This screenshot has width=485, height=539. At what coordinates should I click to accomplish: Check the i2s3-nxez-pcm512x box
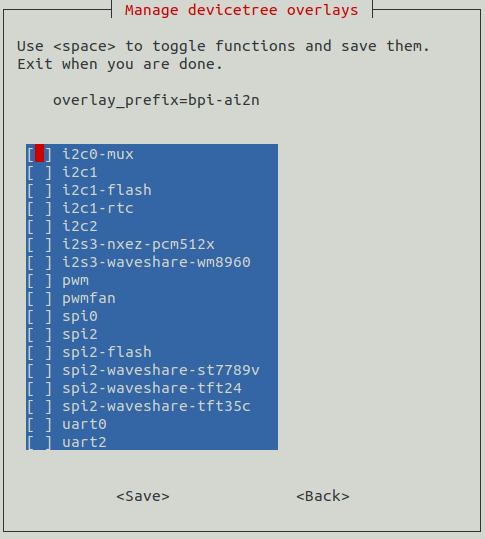(x=40, y=244)
